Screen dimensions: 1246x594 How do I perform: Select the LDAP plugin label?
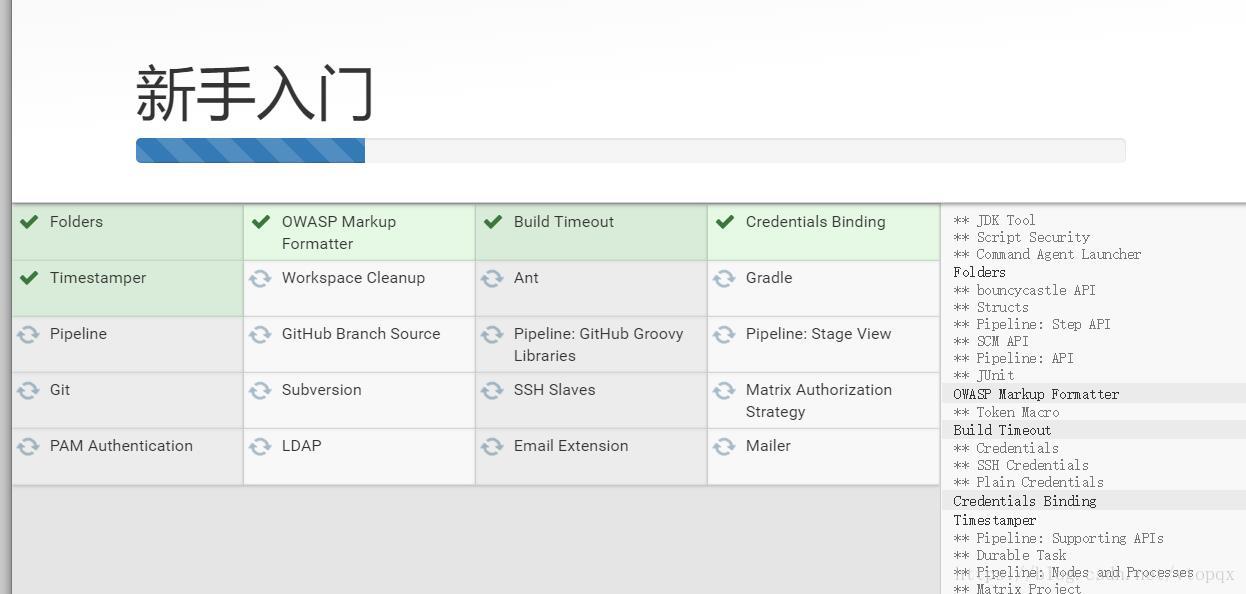(x=302, y=446)
